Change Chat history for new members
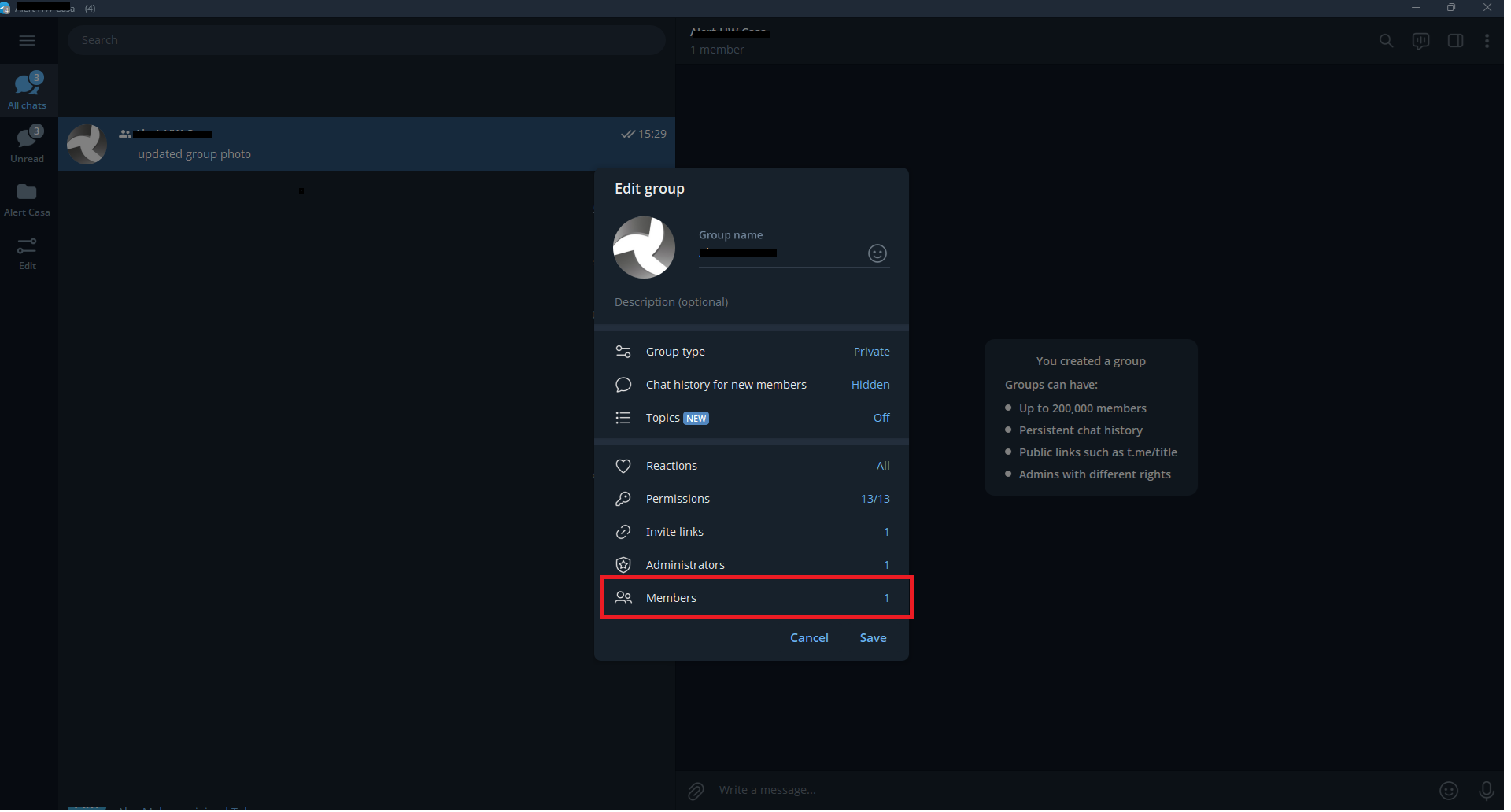This screenshot has height=812, width=1511. [752, 385]
